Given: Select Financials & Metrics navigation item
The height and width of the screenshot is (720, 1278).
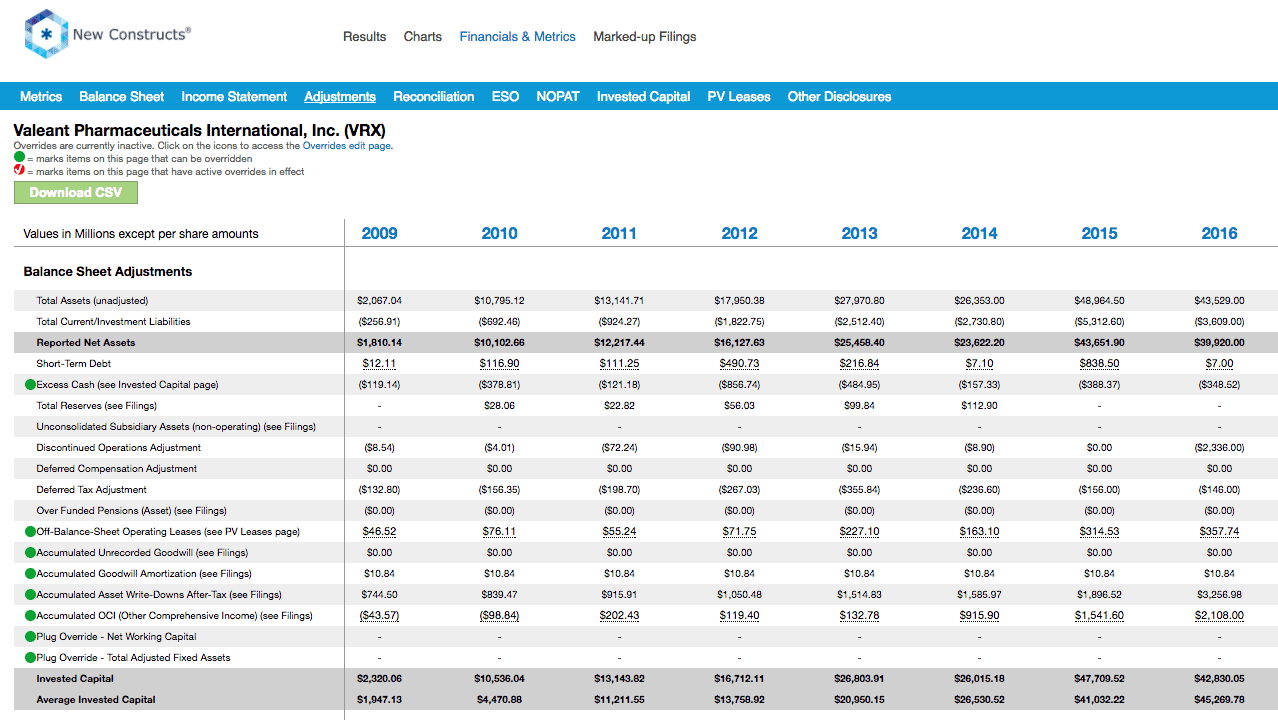Looking at the screenshot, I should pos(518,37).
